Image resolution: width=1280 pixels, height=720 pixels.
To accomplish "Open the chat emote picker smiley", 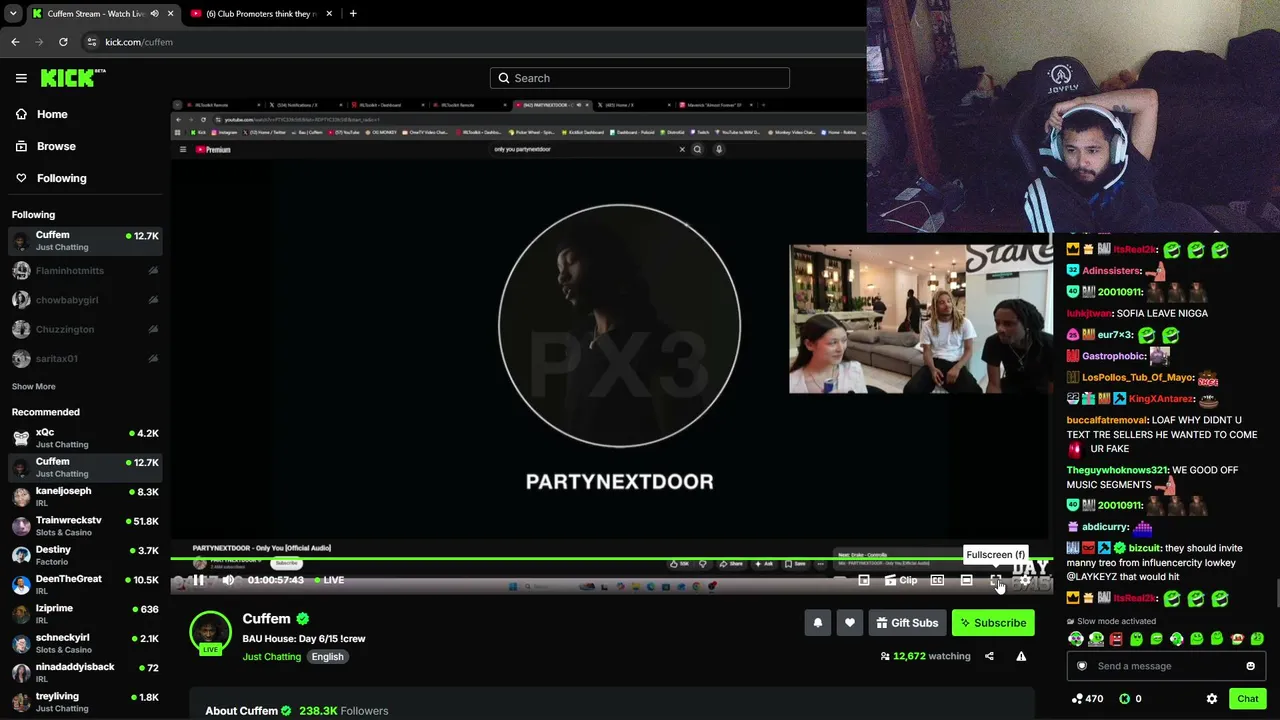I will click(1250, 666).
